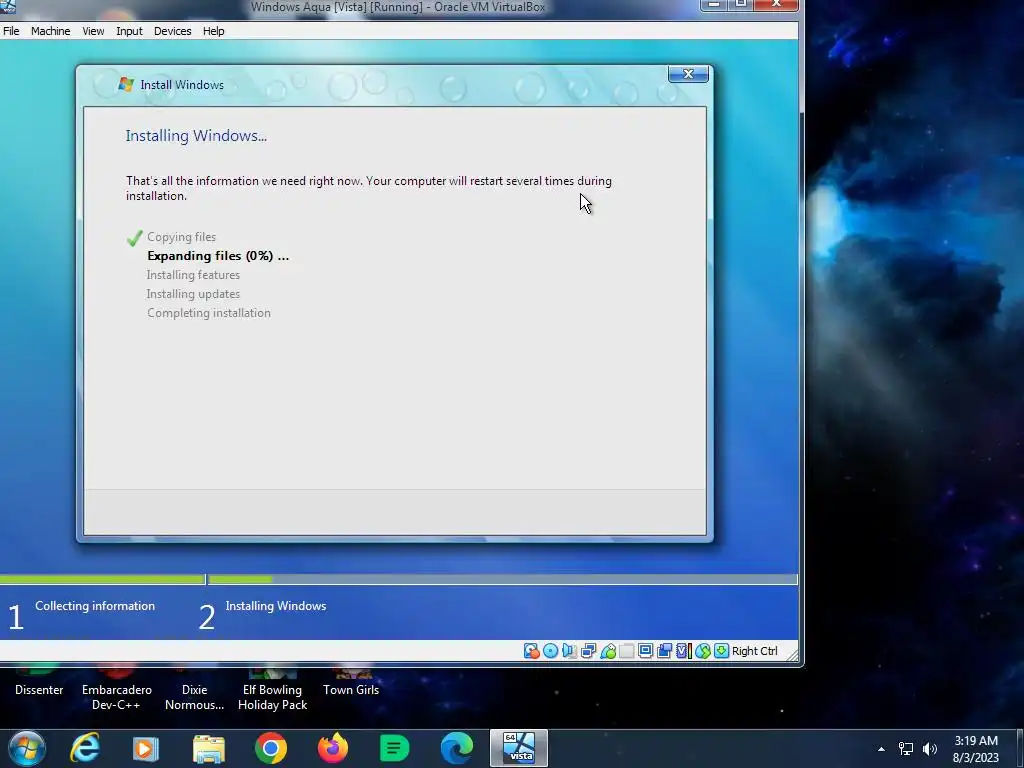Click the recording status icon
The image size is (1024, 768).
[665, 650]
